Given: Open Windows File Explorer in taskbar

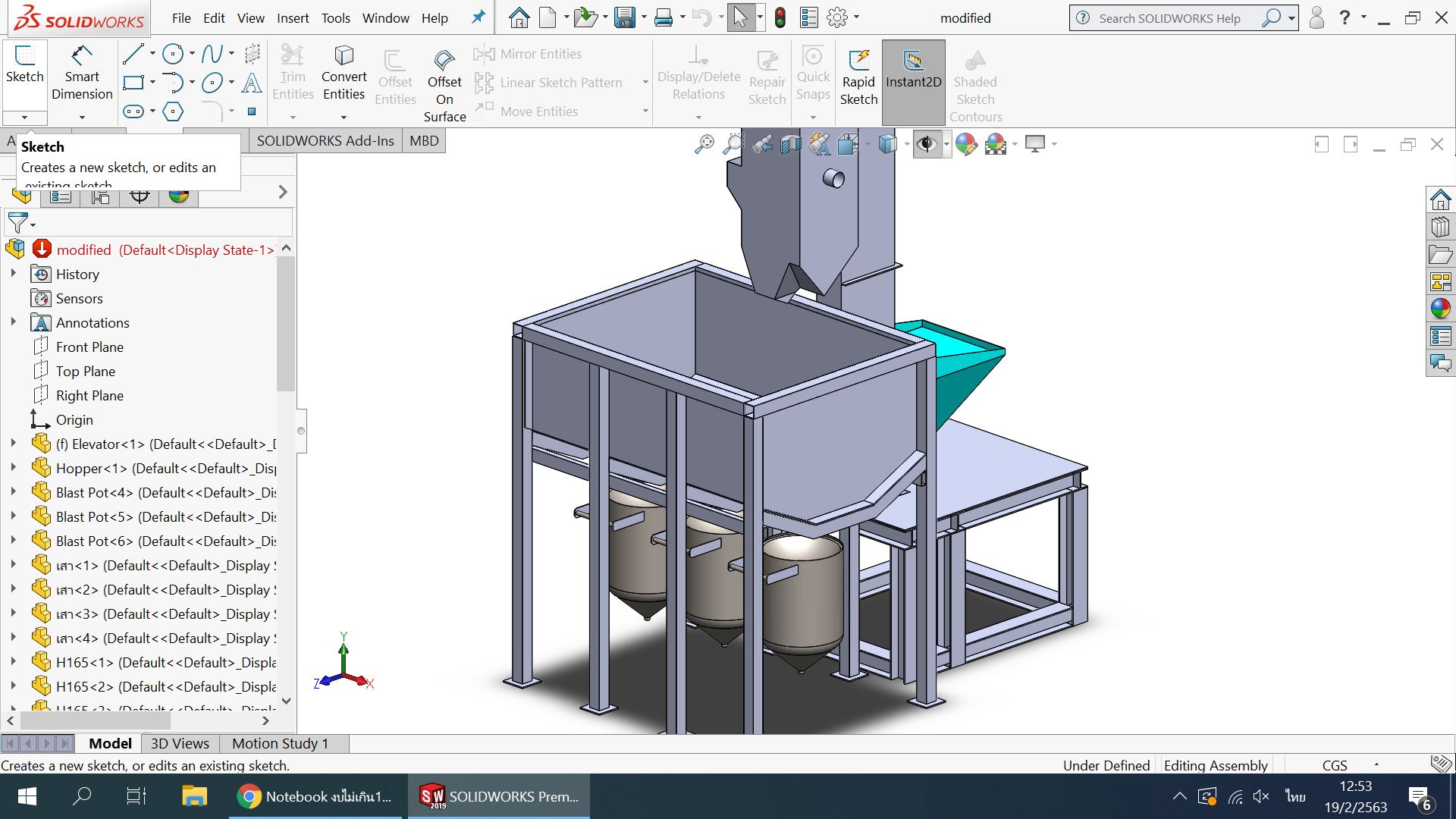Looking at the screenshot, I should (x=195, y=796).
